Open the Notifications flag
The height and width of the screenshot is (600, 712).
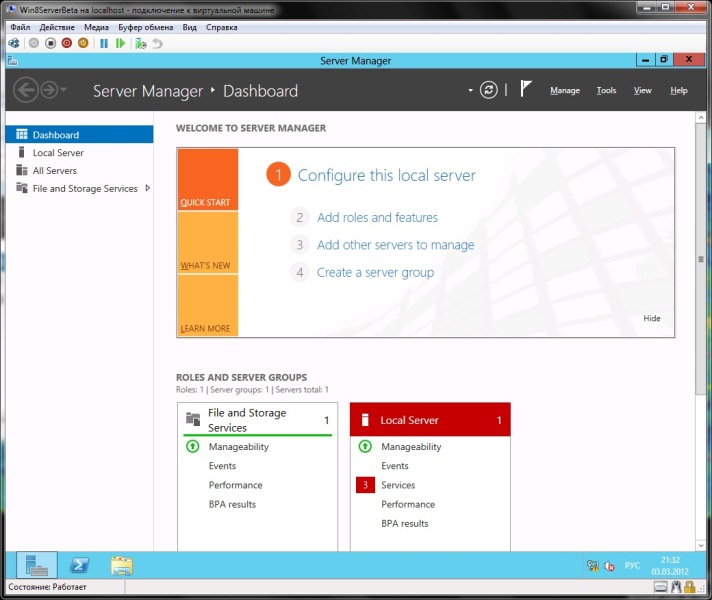(526, 90)
